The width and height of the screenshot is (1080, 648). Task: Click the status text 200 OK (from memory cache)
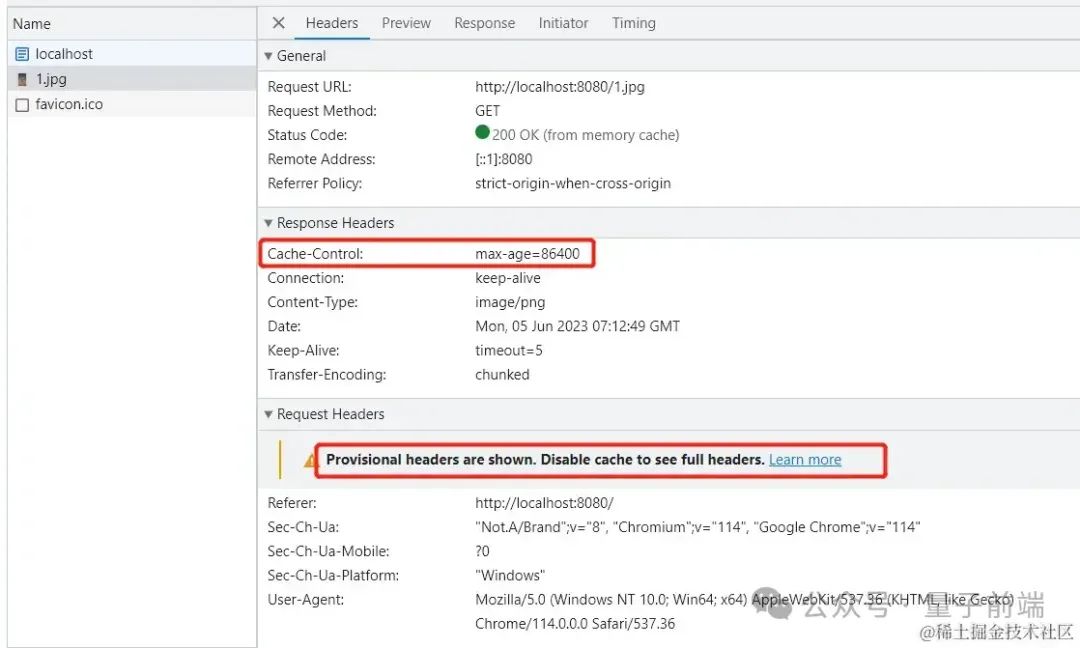585,135
